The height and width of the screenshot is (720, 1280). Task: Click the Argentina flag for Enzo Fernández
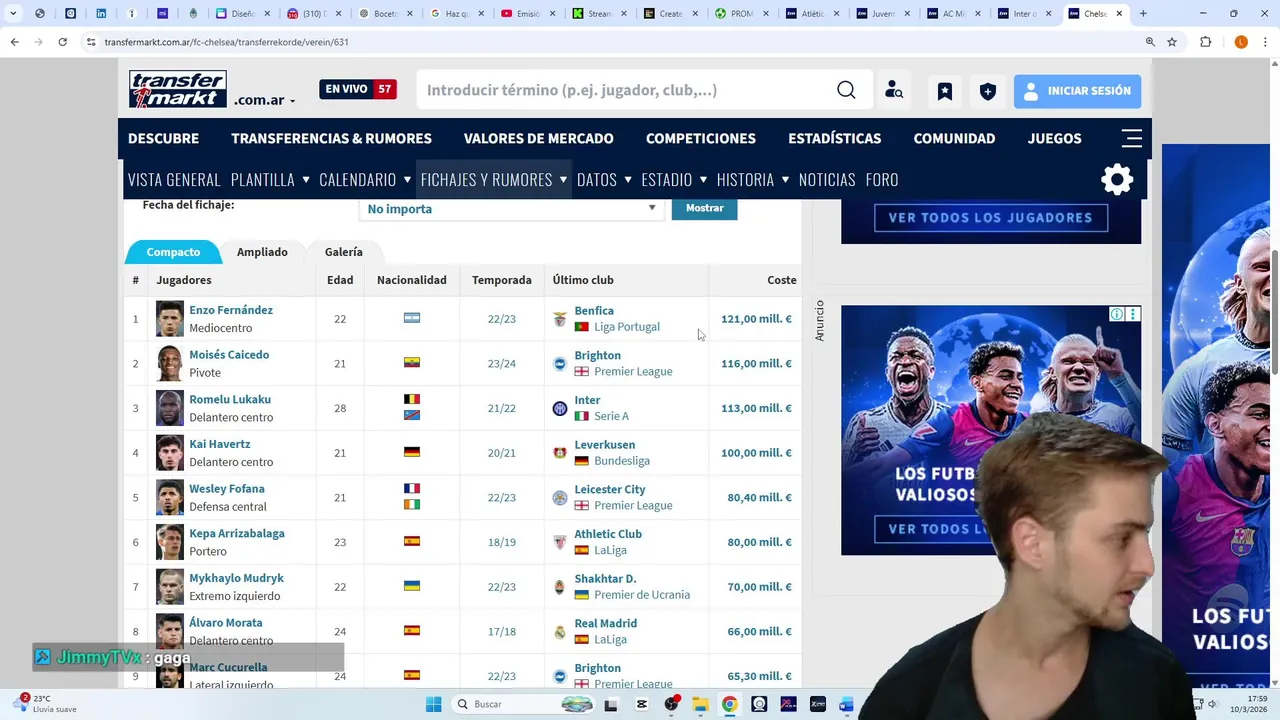point(412,318)
